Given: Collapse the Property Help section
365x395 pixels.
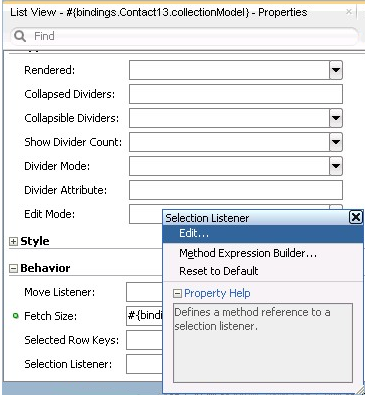Looking at the screenshot, I should click(x=178, y=294).
